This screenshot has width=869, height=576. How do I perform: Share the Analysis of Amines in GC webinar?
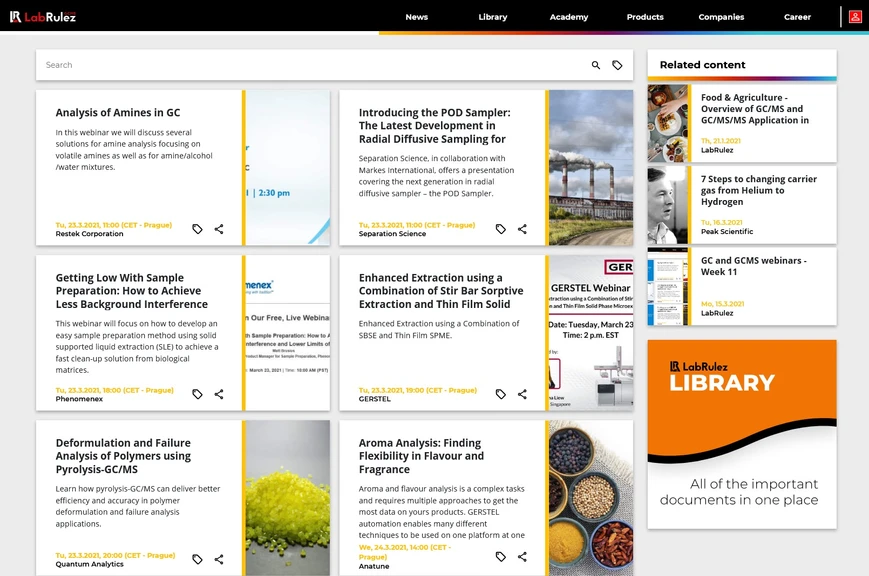click(x=219, y=229)
